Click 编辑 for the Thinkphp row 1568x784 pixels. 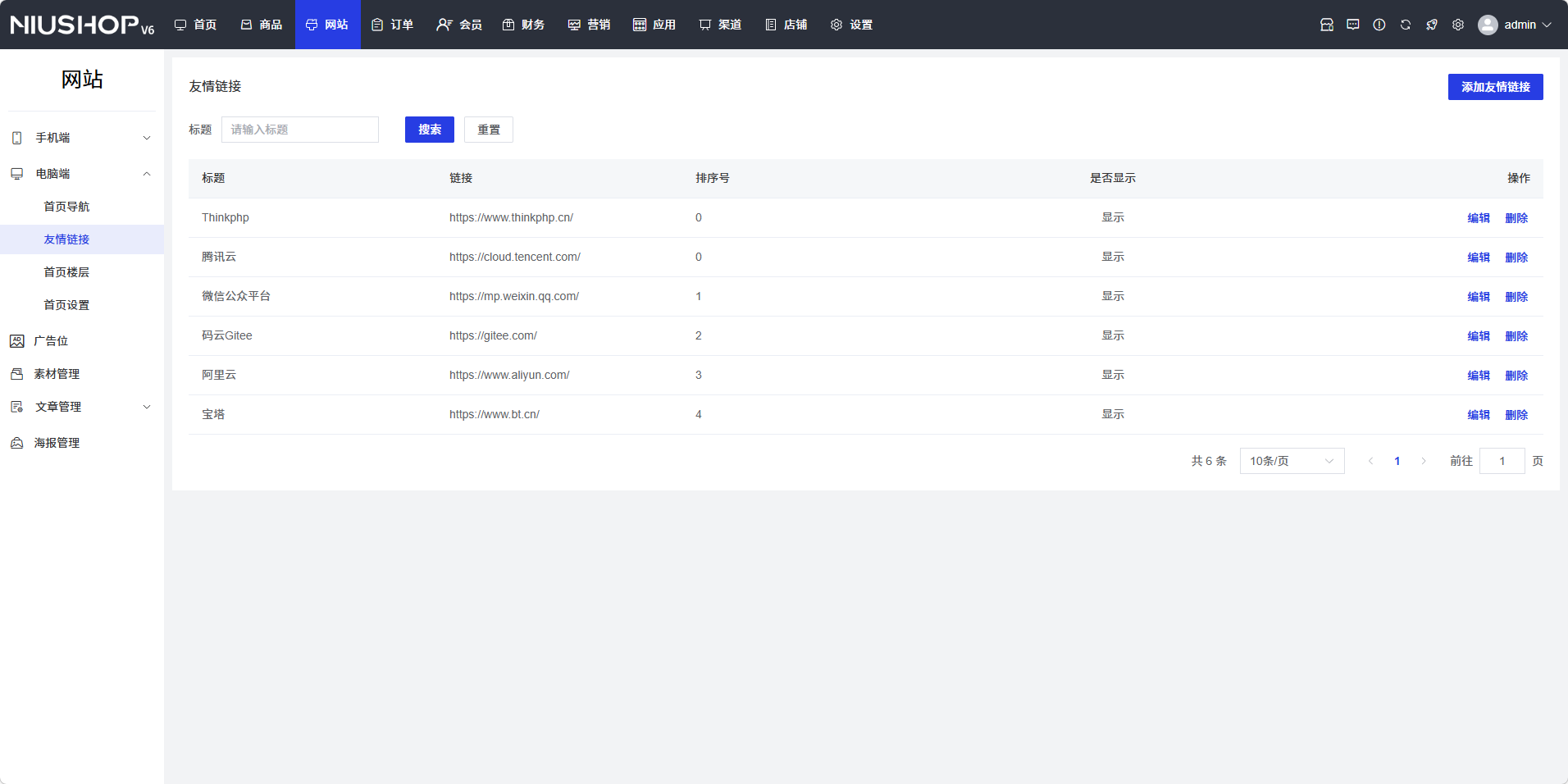(1479, 218)
